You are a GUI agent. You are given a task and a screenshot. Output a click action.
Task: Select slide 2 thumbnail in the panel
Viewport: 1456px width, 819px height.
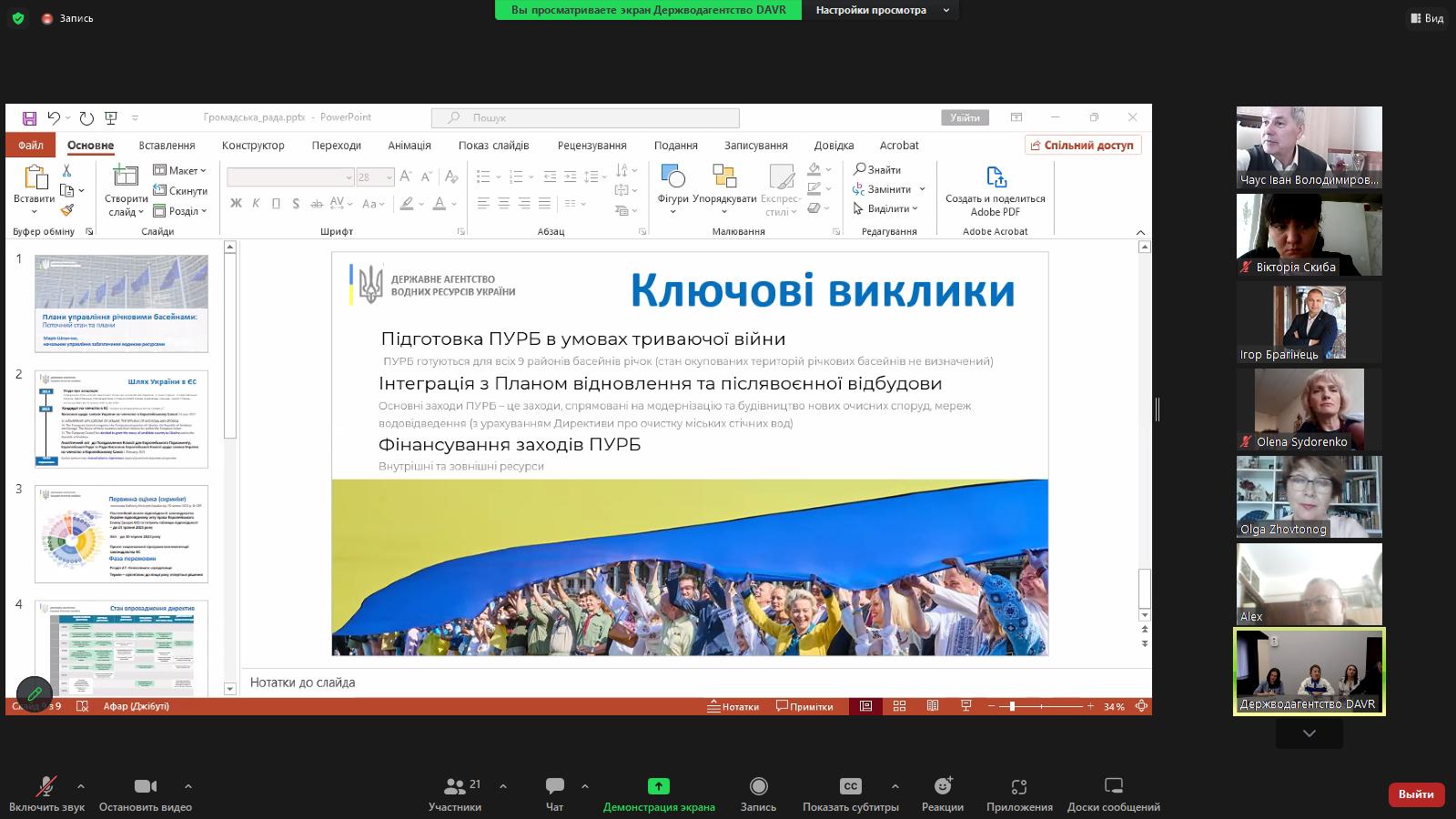click(x=123, y=419)
